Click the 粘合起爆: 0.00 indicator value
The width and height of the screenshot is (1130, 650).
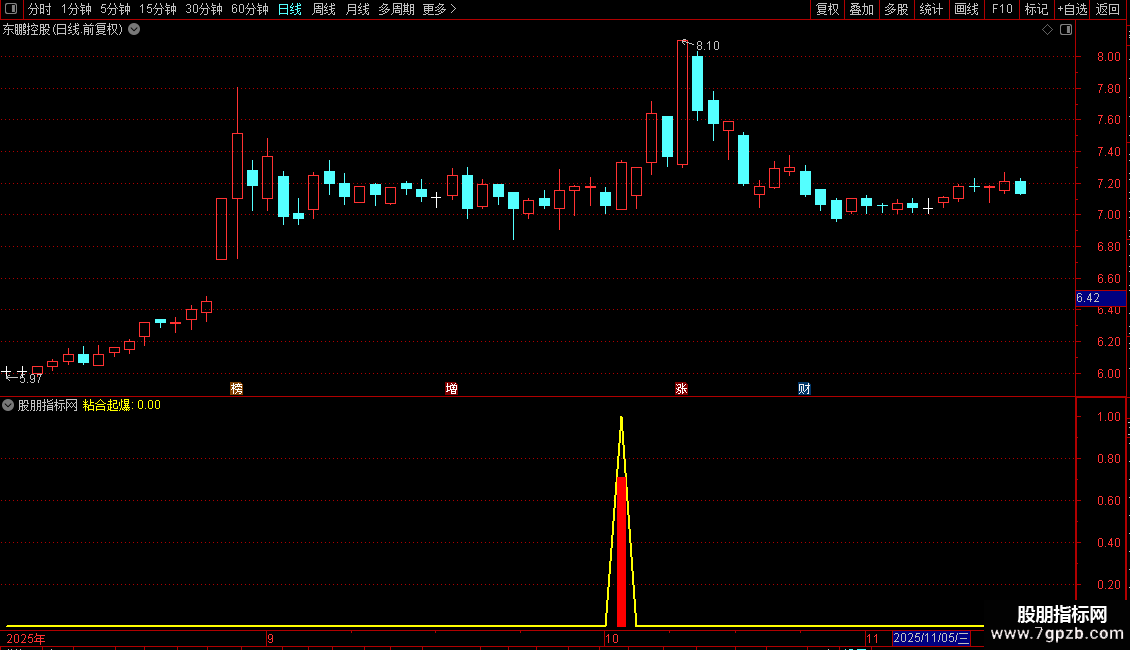coord(122,405)
